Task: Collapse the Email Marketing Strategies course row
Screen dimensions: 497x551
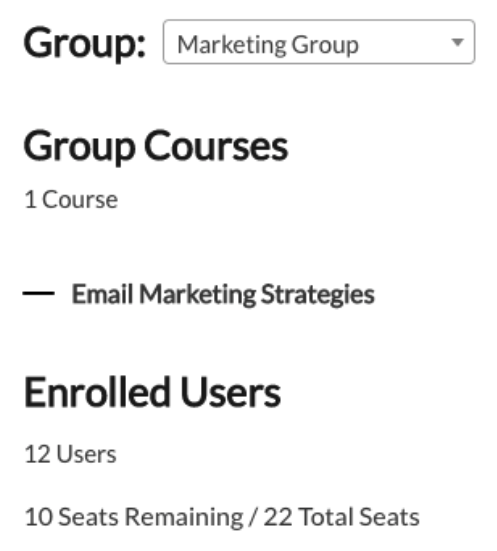Action: (39, 293)
